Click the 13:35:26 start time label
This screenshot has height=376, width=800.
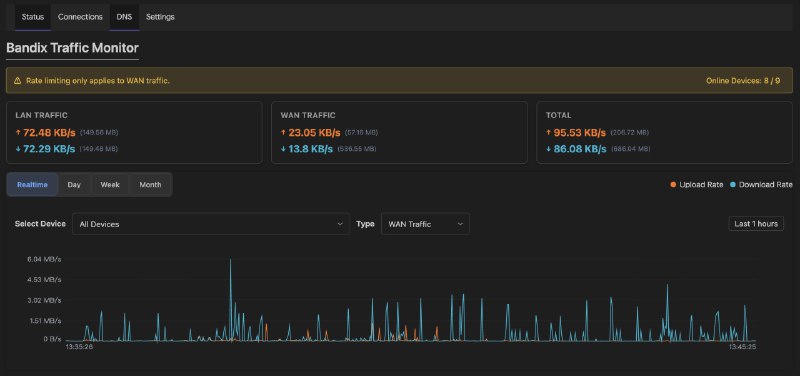click(x=79, y=347)
